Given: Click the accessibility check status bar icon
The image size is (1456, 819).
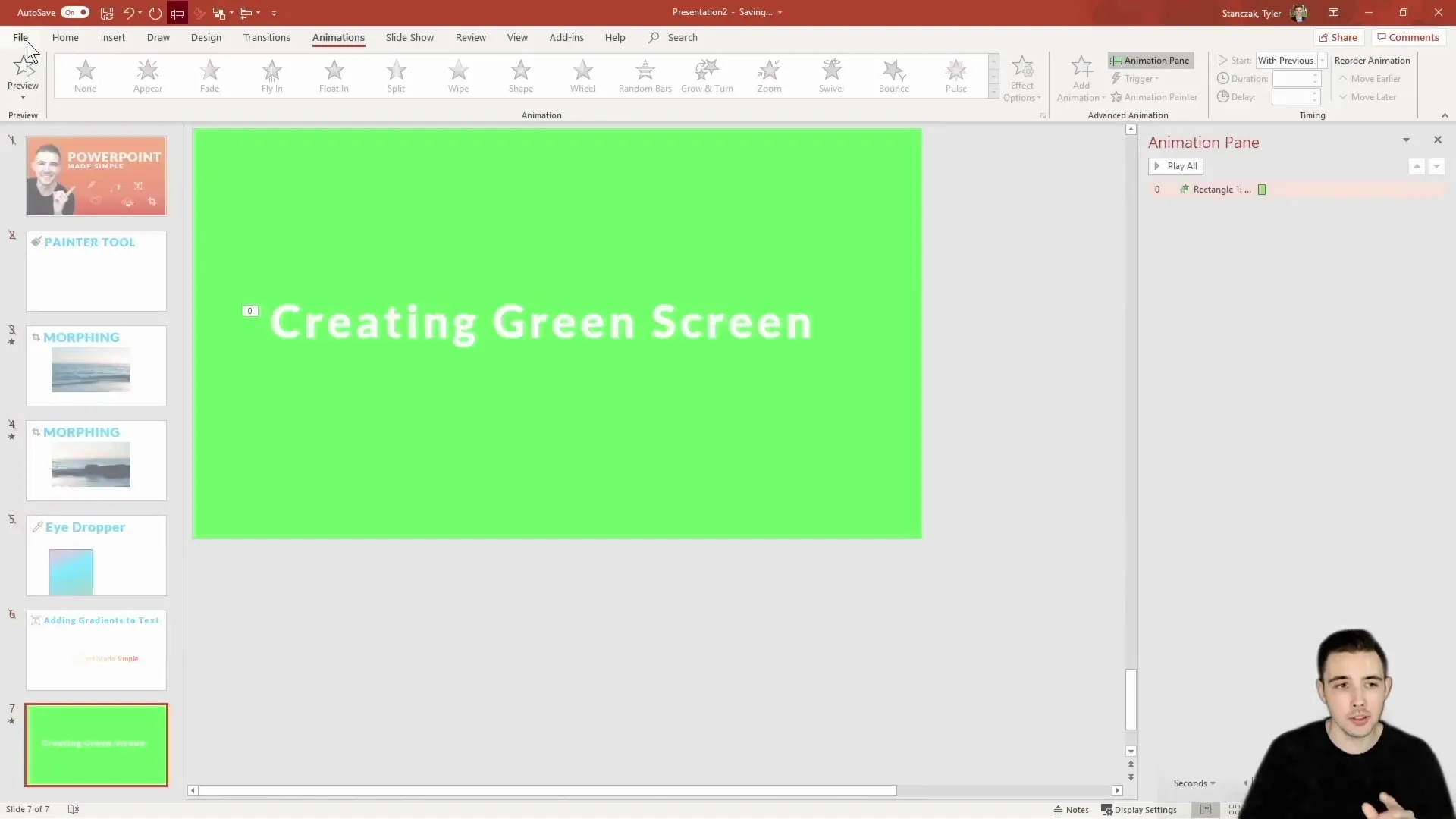Looking at the screenshot, I should pos(74,810).
